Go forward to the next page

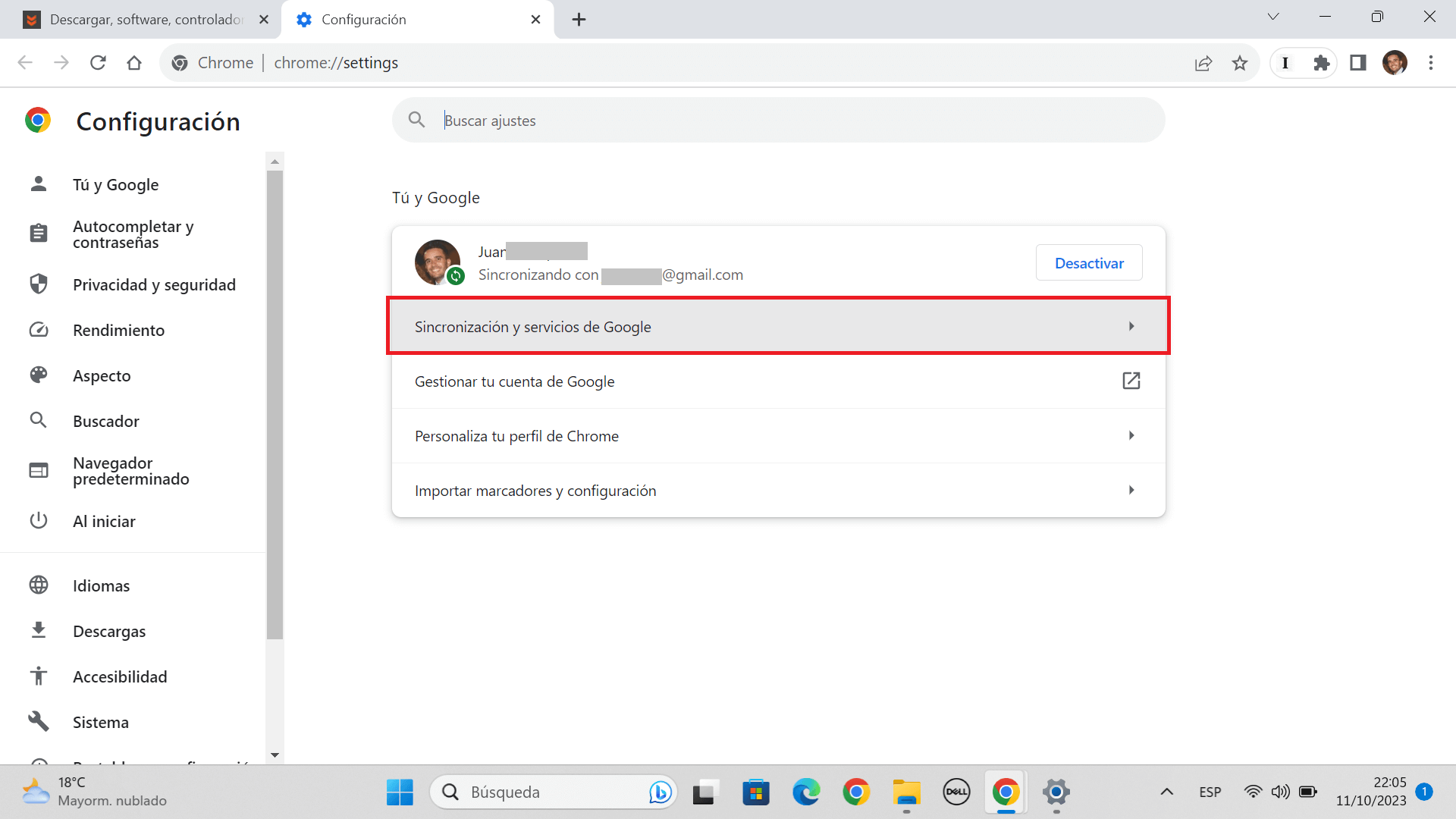61,63
